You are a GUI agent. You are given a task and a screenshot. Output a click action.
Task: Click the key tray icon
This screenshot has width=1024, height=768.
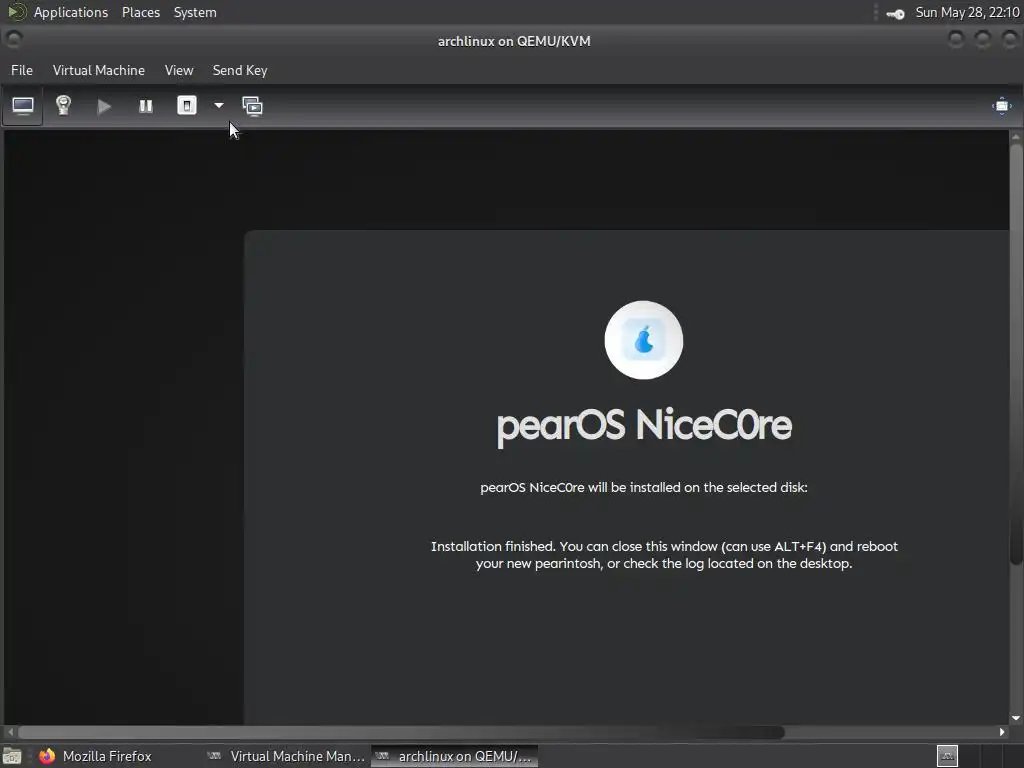click(895, 14)
